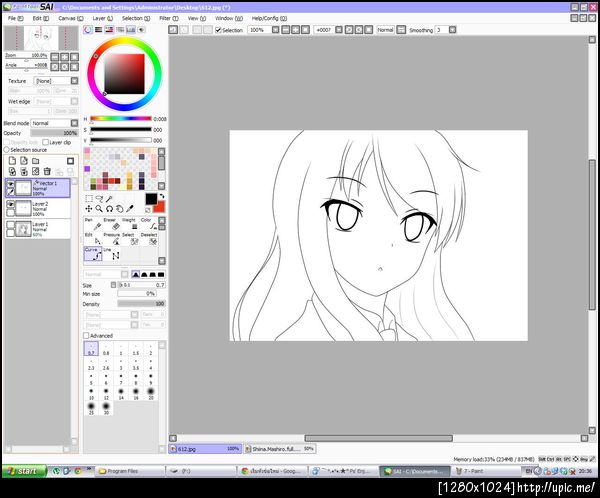Hide the vector 1 layer
Image resolution: width=600 pixels, height=498 pixels.
(11, 184)
